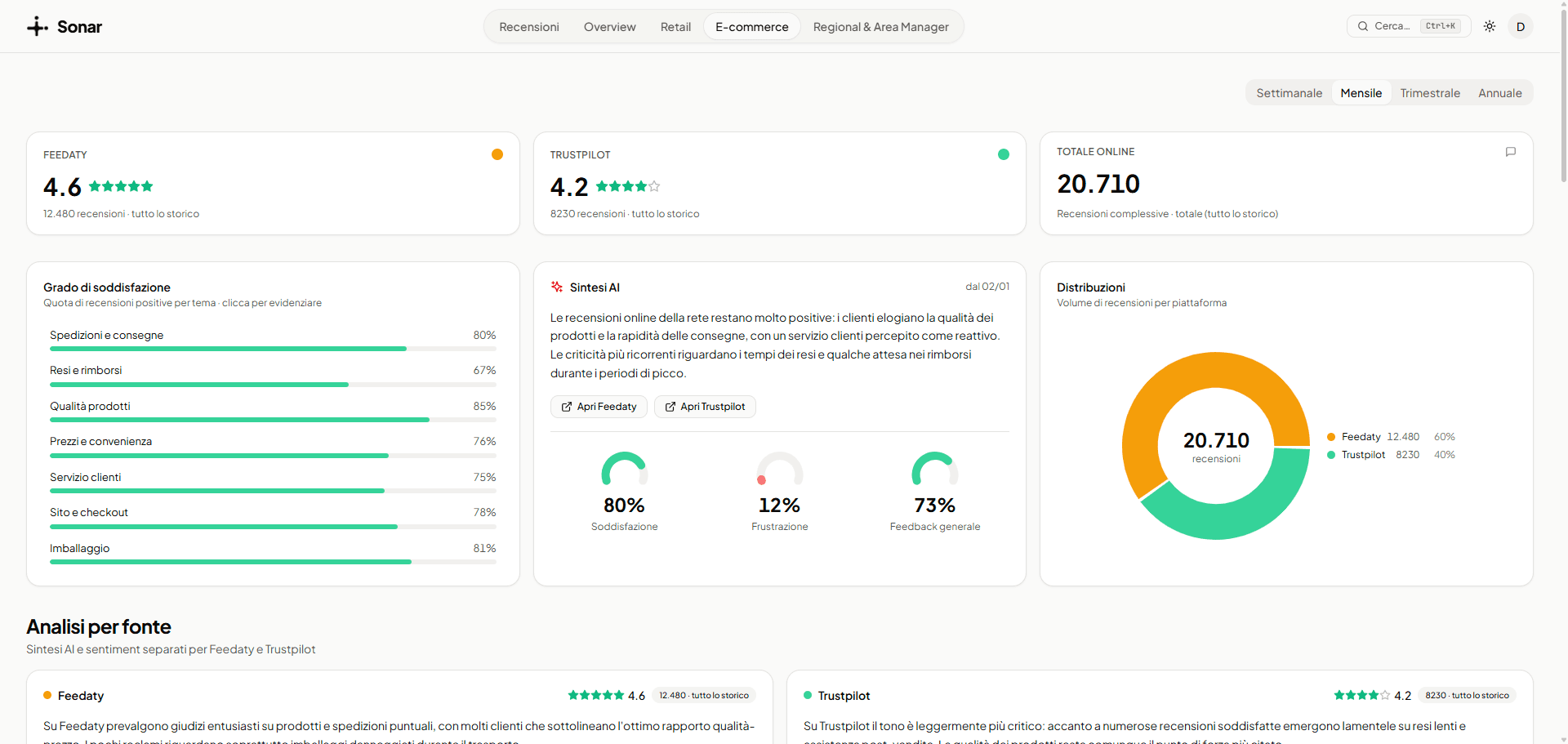The height and width of the screenshot is (744, 1568).
Task: Click the 'dal 02/01' date label
Action: click(987, 287)
